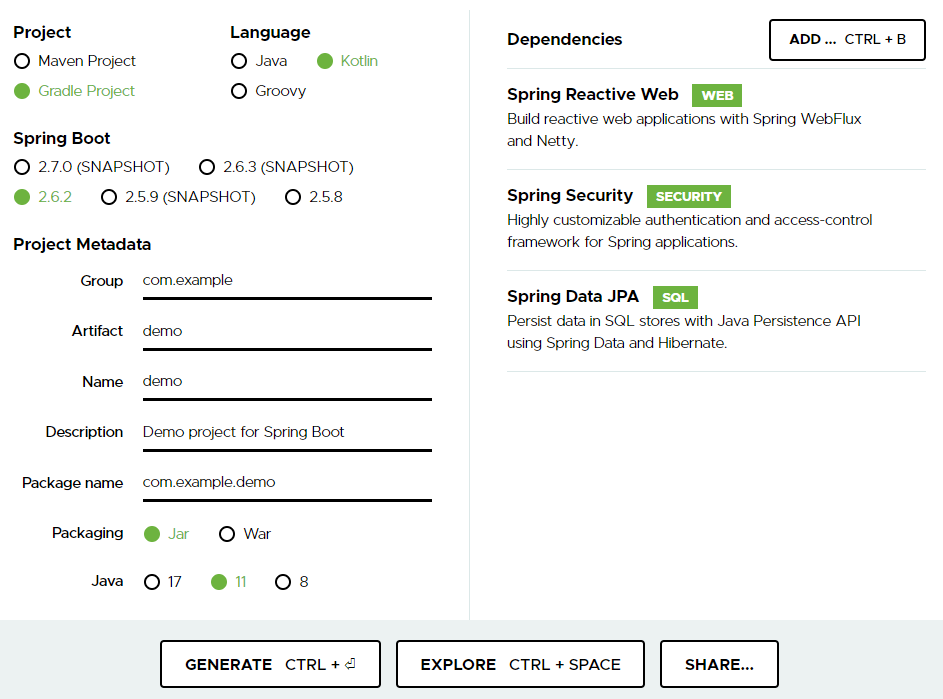The width and height of the screenshot is (943, 699).
Task: Click the Spring Security dependency entry
Action: coord(570,196)
